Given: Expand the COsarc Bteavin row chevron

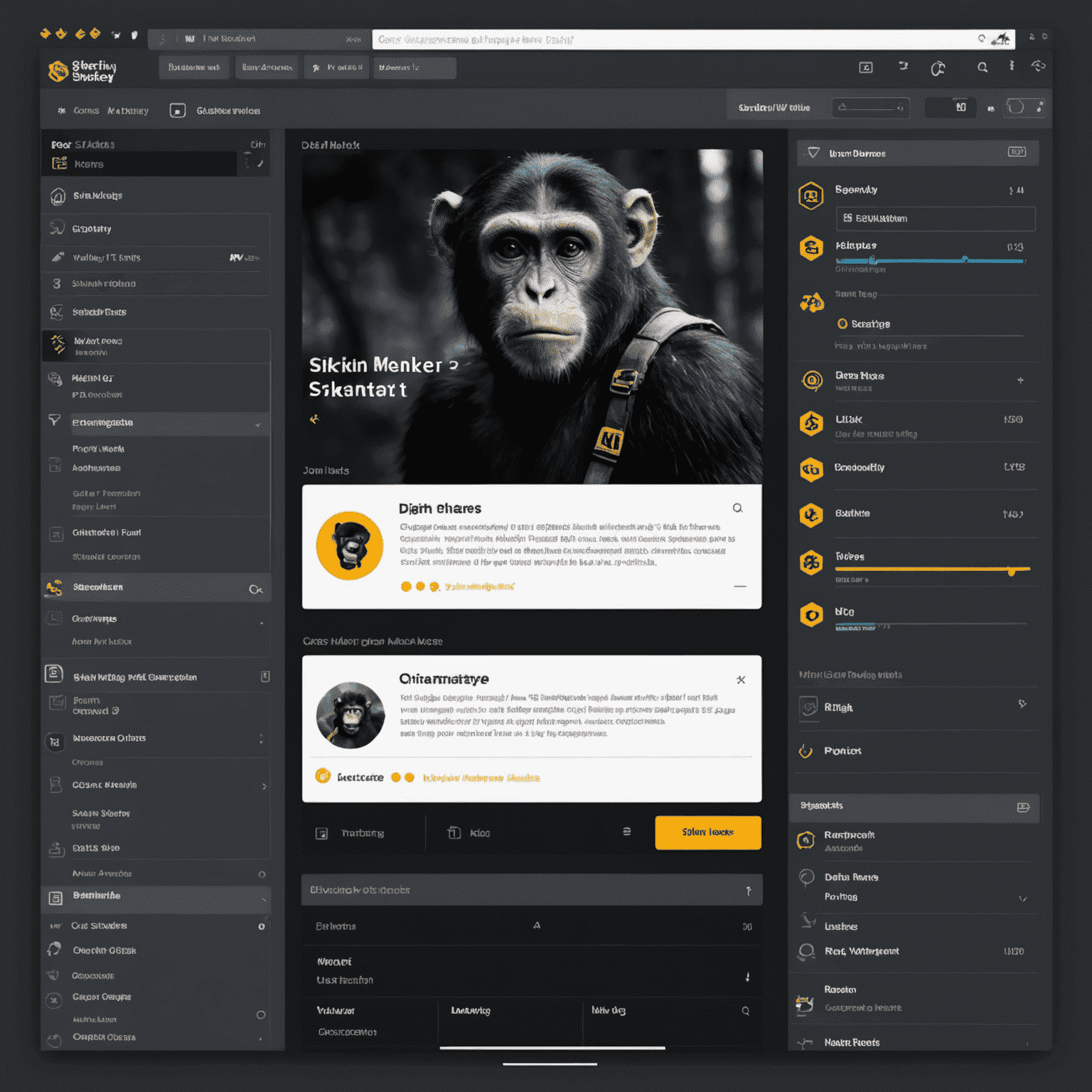Looking at the screenshot, I should point(264,786).
